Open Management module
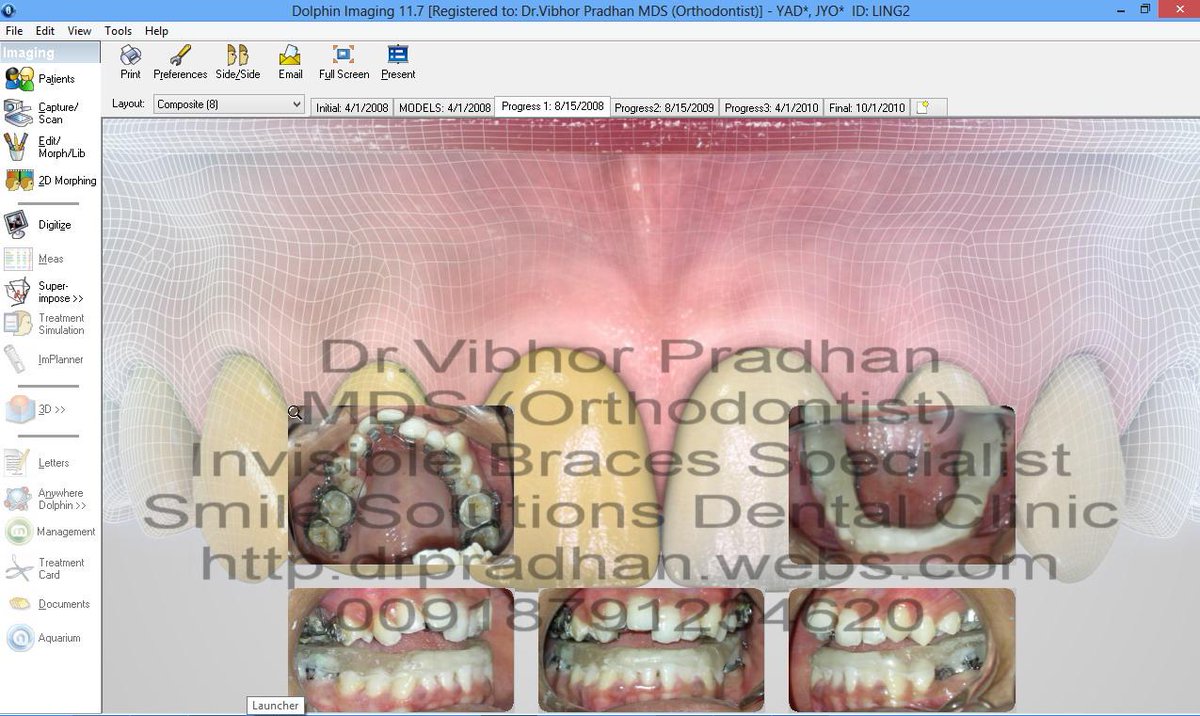This screenshot has height=716, width=1200. [x=50, y=532]
